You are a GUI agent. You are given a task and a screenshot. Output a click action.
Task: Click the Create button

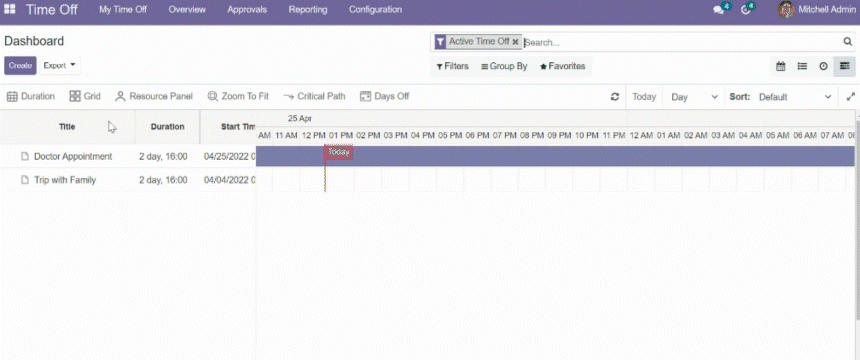click(20, 65)
